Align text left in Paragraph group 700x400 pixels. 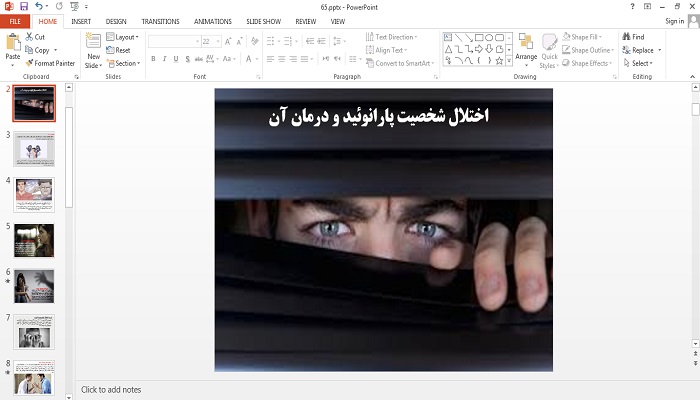[x=271, y=59]
